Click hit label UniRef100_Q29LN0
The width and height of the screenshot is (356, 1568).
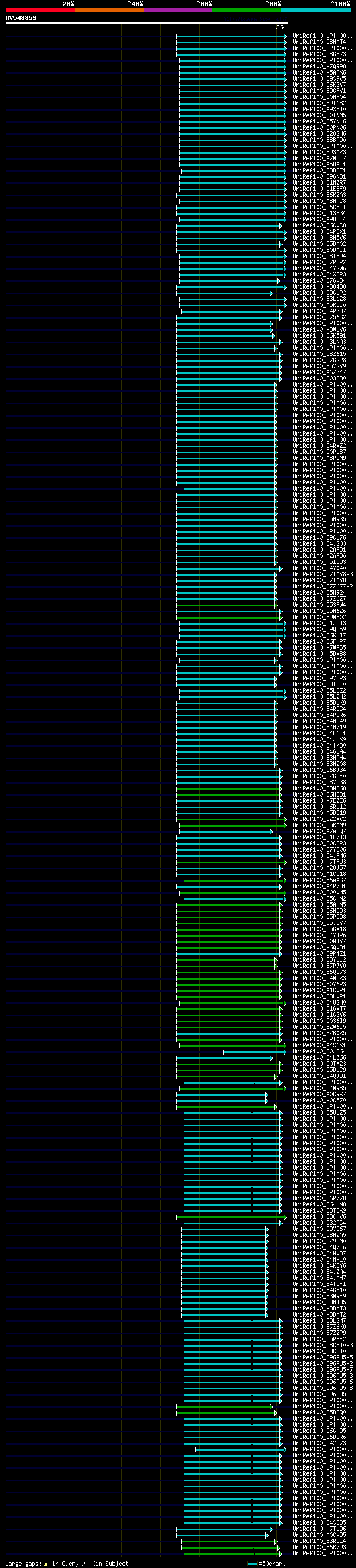[x=319, y=1240]
